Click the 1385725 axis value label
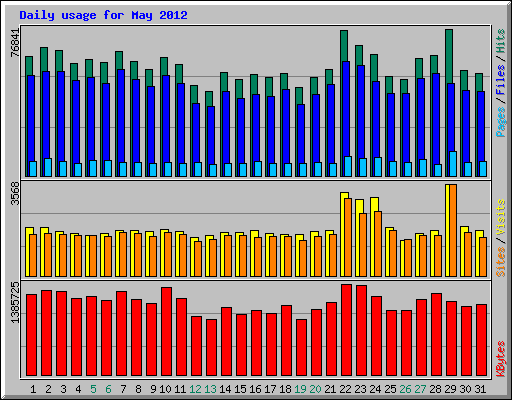The width and height of the screenshot is (512, 400). pos(15,302)
